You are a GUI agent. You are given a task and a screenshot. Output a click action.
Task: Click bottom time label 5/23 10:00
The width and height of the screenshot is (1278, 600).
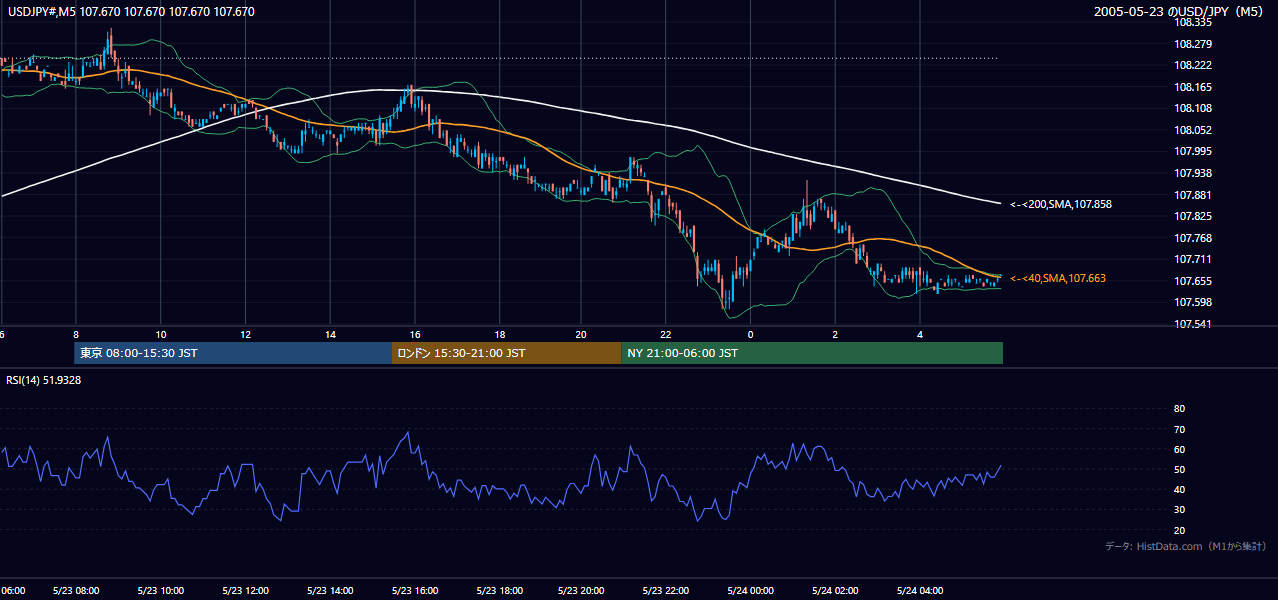[x=161, y=591]
